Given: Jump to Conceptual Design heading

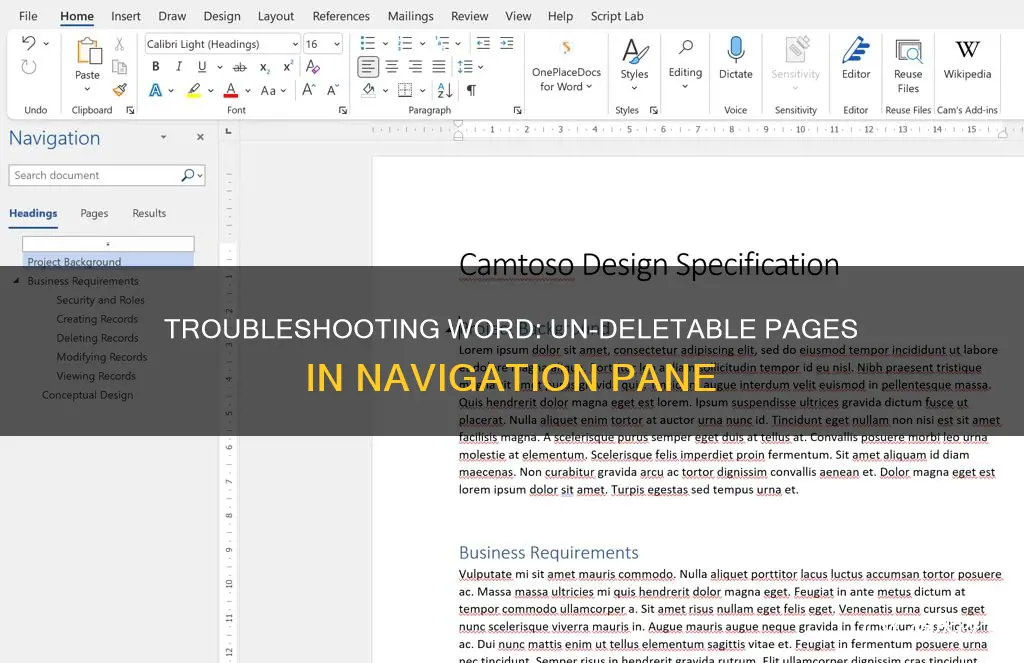Looking at the screenshot, I should (x=88, y=395).
